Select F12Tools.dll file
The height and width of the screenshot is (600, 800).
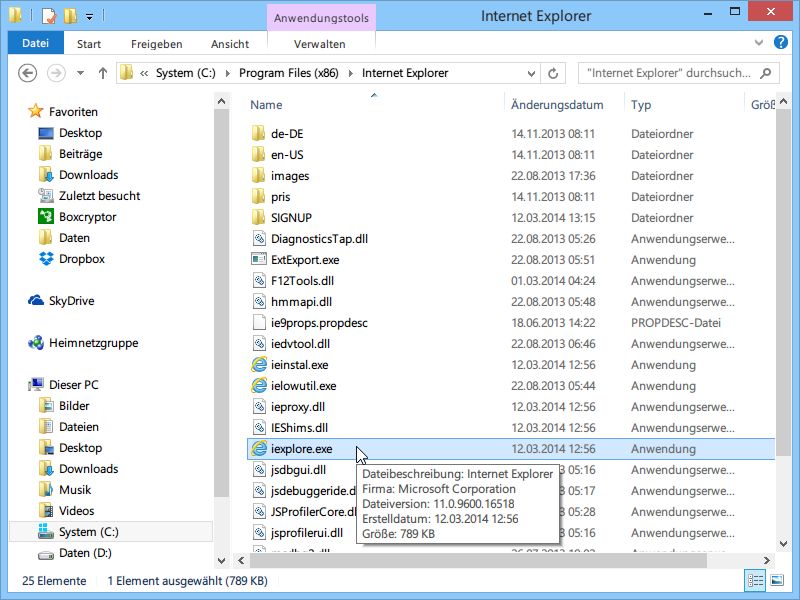[x=302, y=281]
